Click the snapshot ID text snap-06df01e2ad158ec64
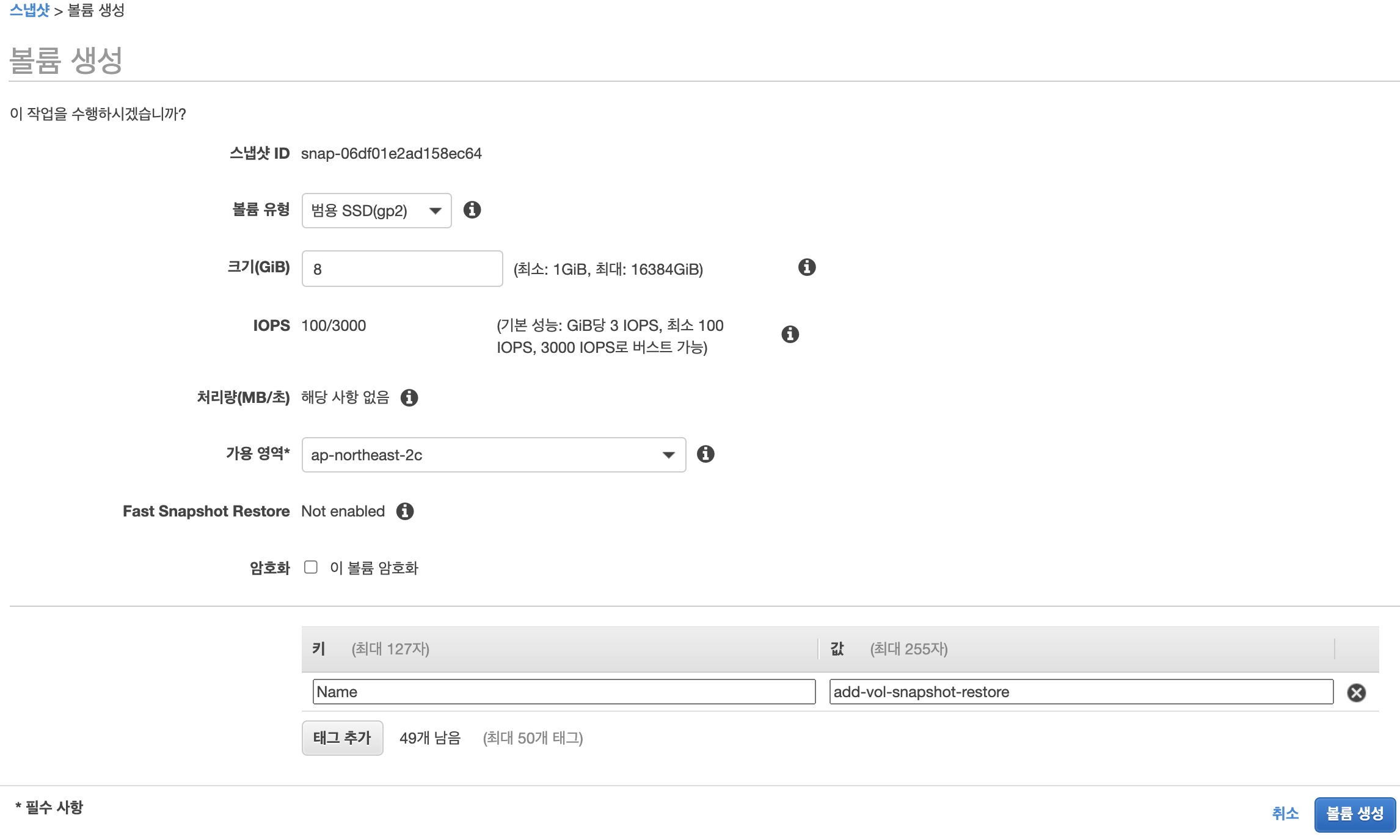Viewport: 1400px width, 840px height. coord(391,153)
